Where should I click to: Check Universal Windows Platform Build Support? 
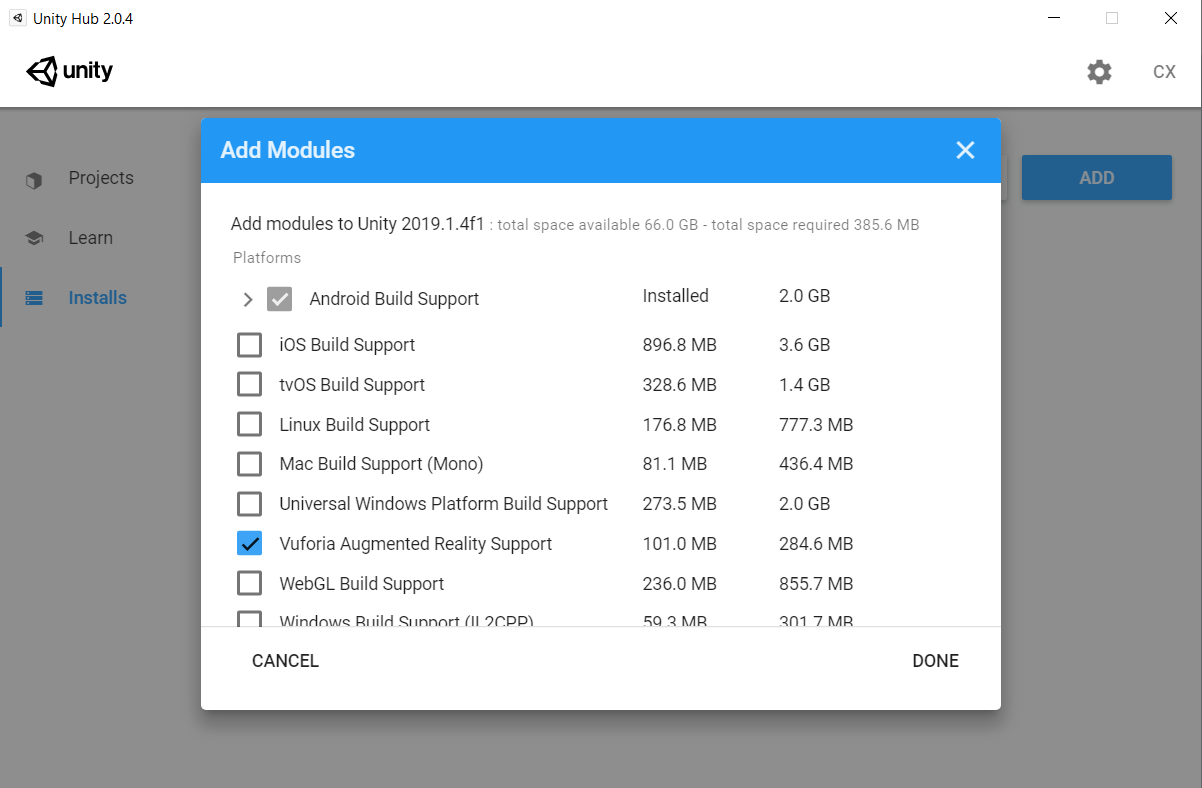pos(249,503)
